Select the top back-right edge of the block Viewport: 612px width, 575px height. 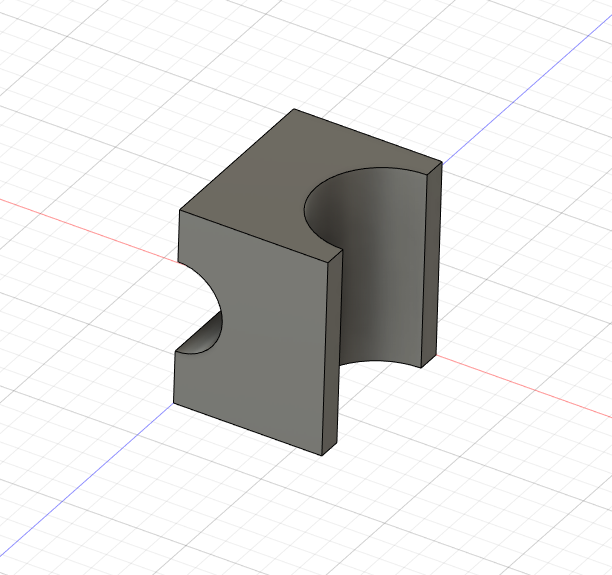(366, 136)
